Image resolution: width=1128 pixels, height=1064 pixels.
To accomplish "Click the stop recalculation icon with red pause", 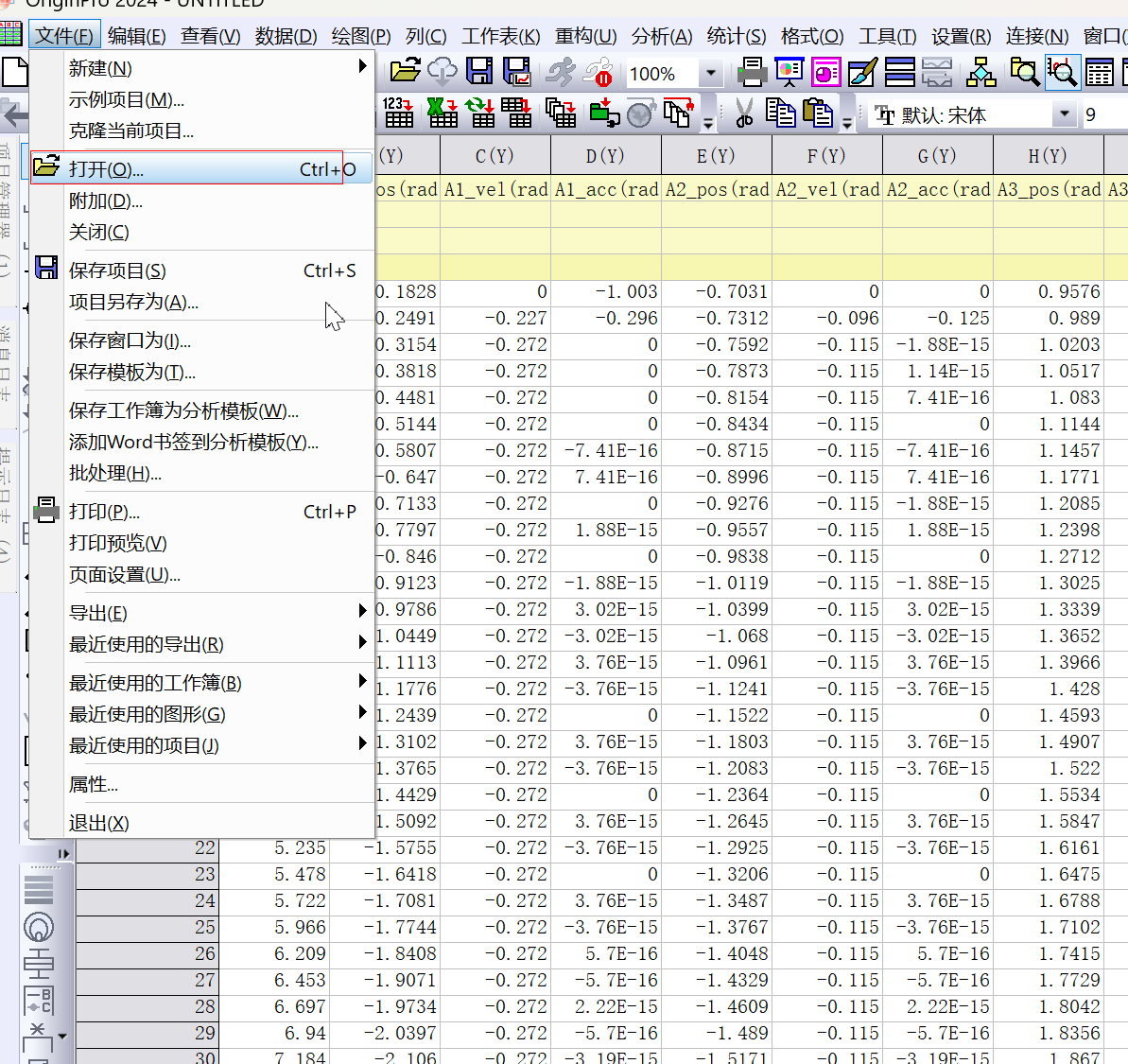I will point(598,71).
